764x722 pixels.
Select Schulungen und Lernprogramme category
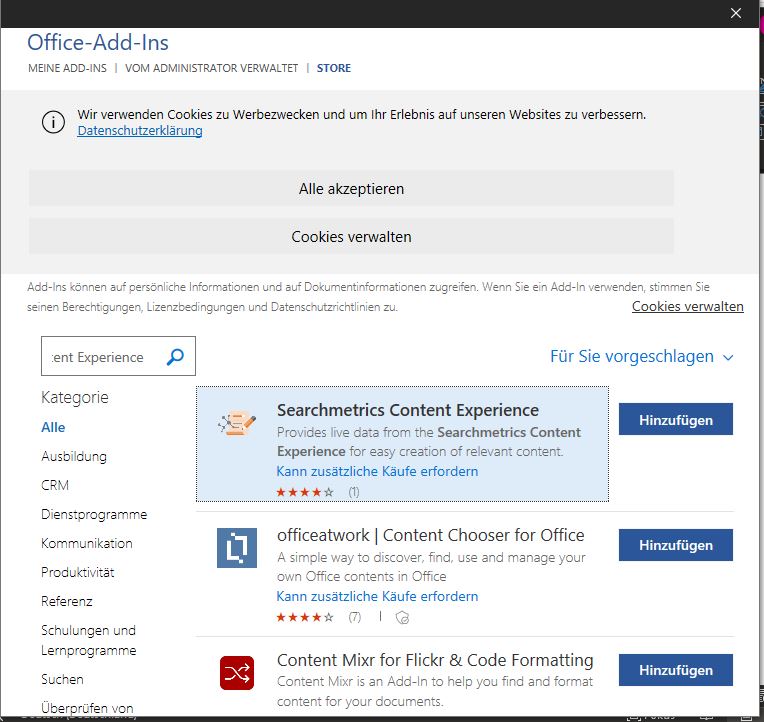[x=89, y=640]
